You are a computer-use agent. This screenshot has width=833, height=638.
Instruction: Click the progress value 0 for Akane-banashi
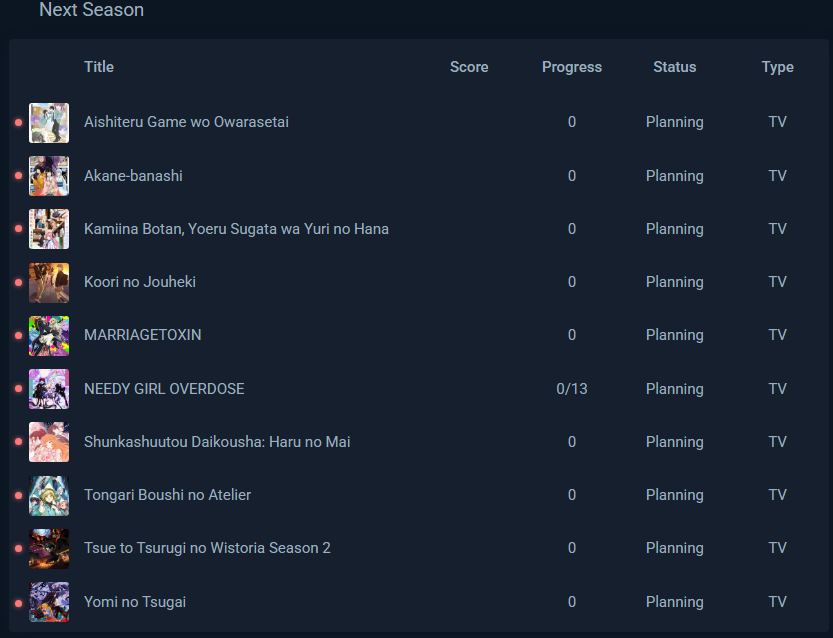point(572,176)
